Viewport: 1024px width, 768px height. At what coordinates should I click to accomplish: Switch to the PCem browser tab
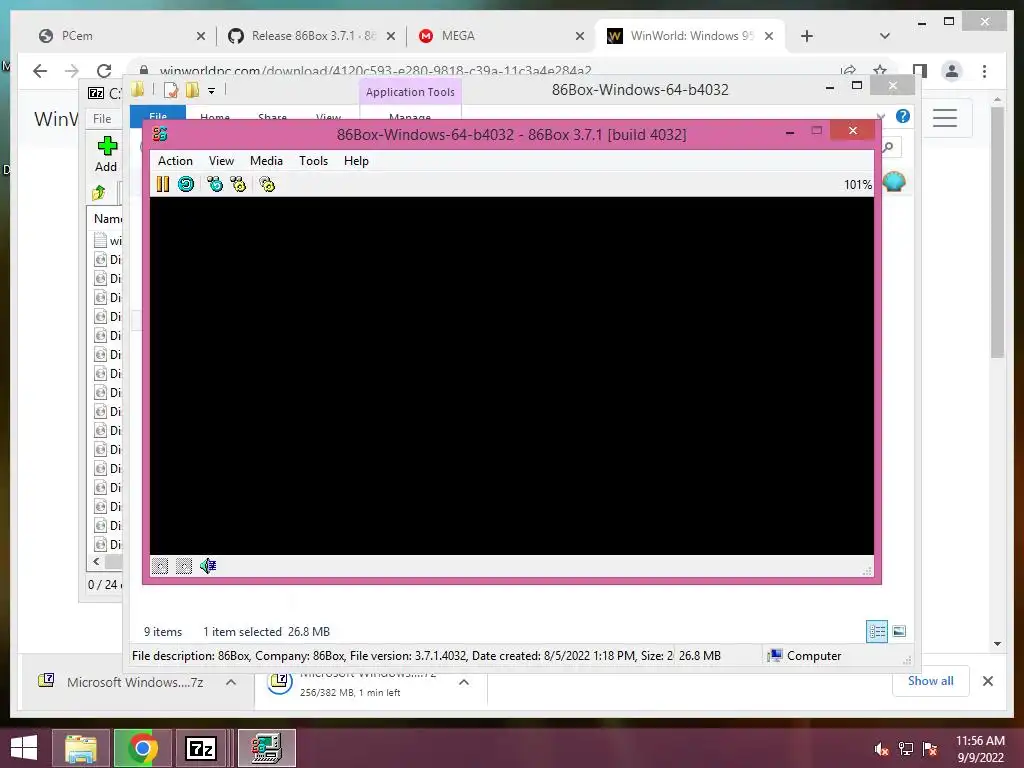tap(121, 36)
